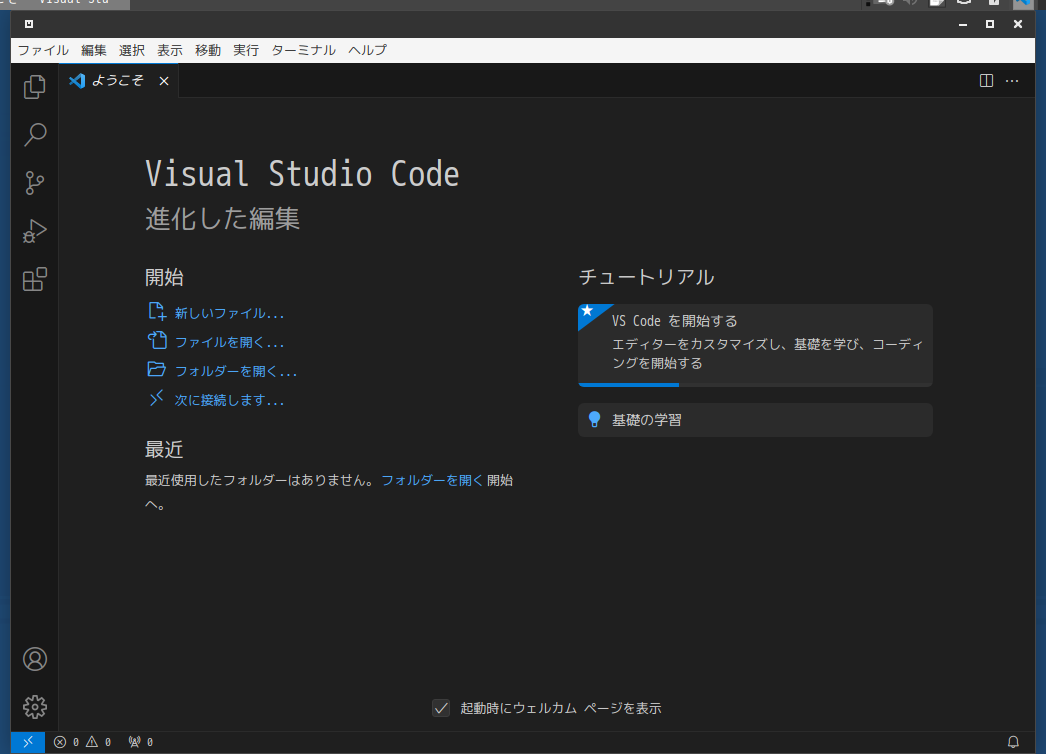The width and height of the screenshot is (1046, 754).
Task: Close the ようこそ tab
Action: pos(164,81)
